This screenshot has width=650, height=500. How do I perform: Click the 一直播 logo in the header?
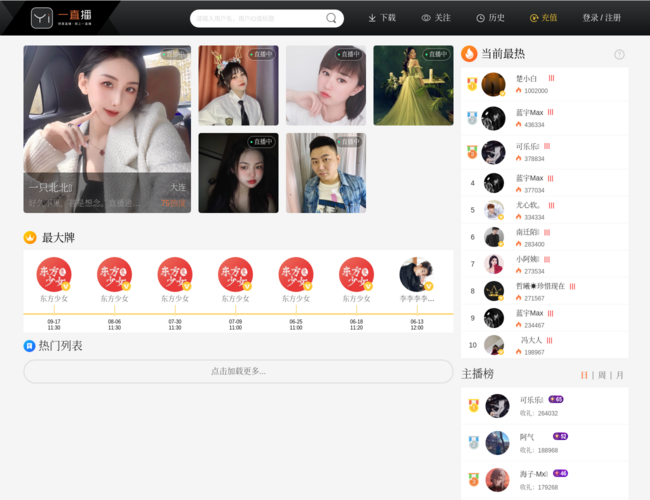click(x=64, y=17)
